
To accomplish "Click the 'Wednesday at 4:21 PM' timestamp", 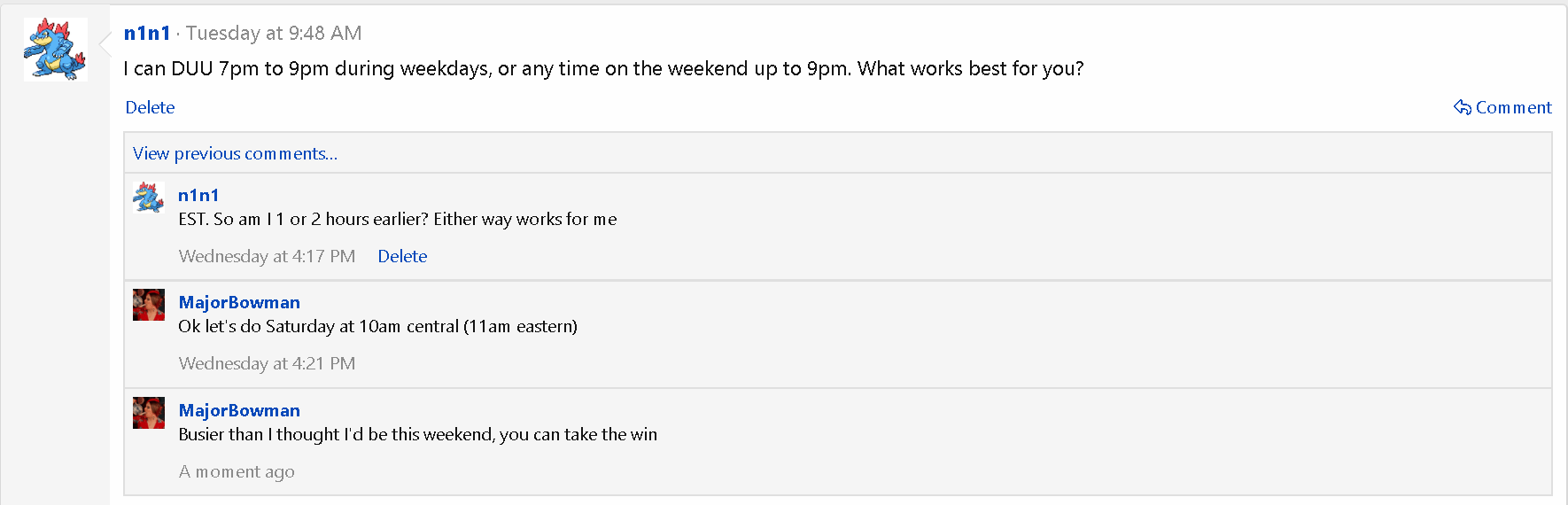I will click(267, 363).
